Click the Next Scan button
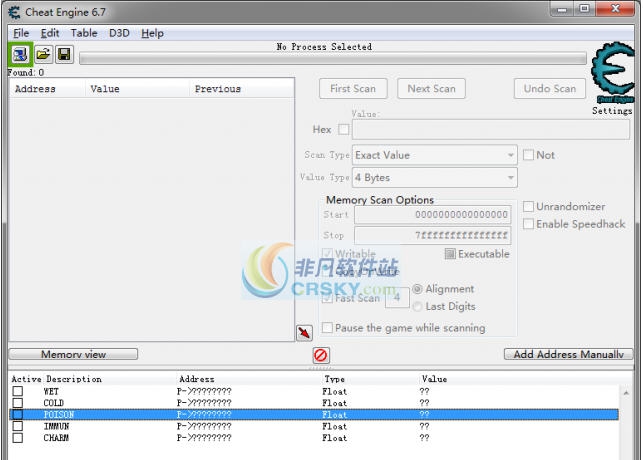The height and width of the screenshot is (460, 643). click(x=431, y=89)
